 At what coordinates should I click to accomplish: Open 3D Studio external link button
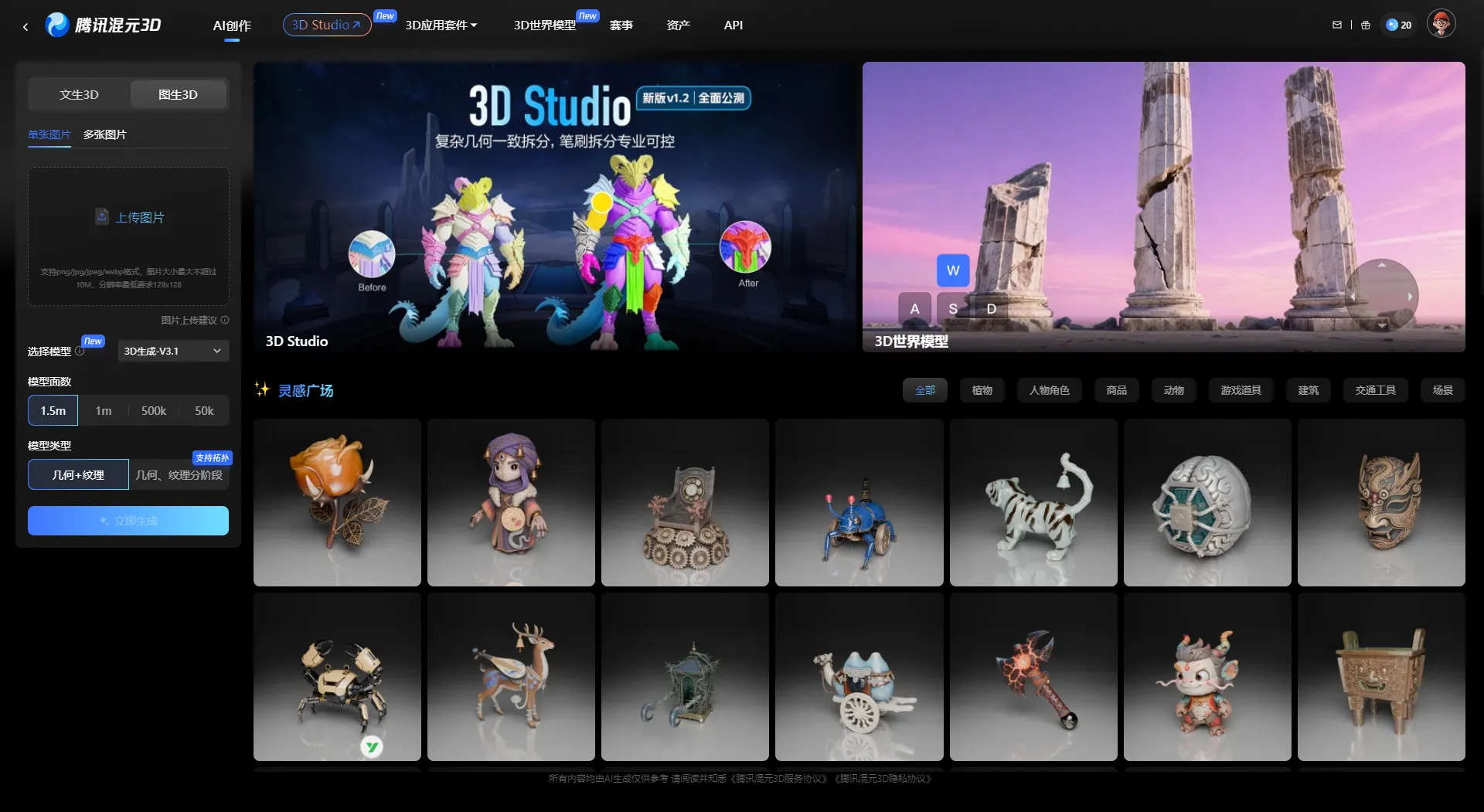point(327,25)
